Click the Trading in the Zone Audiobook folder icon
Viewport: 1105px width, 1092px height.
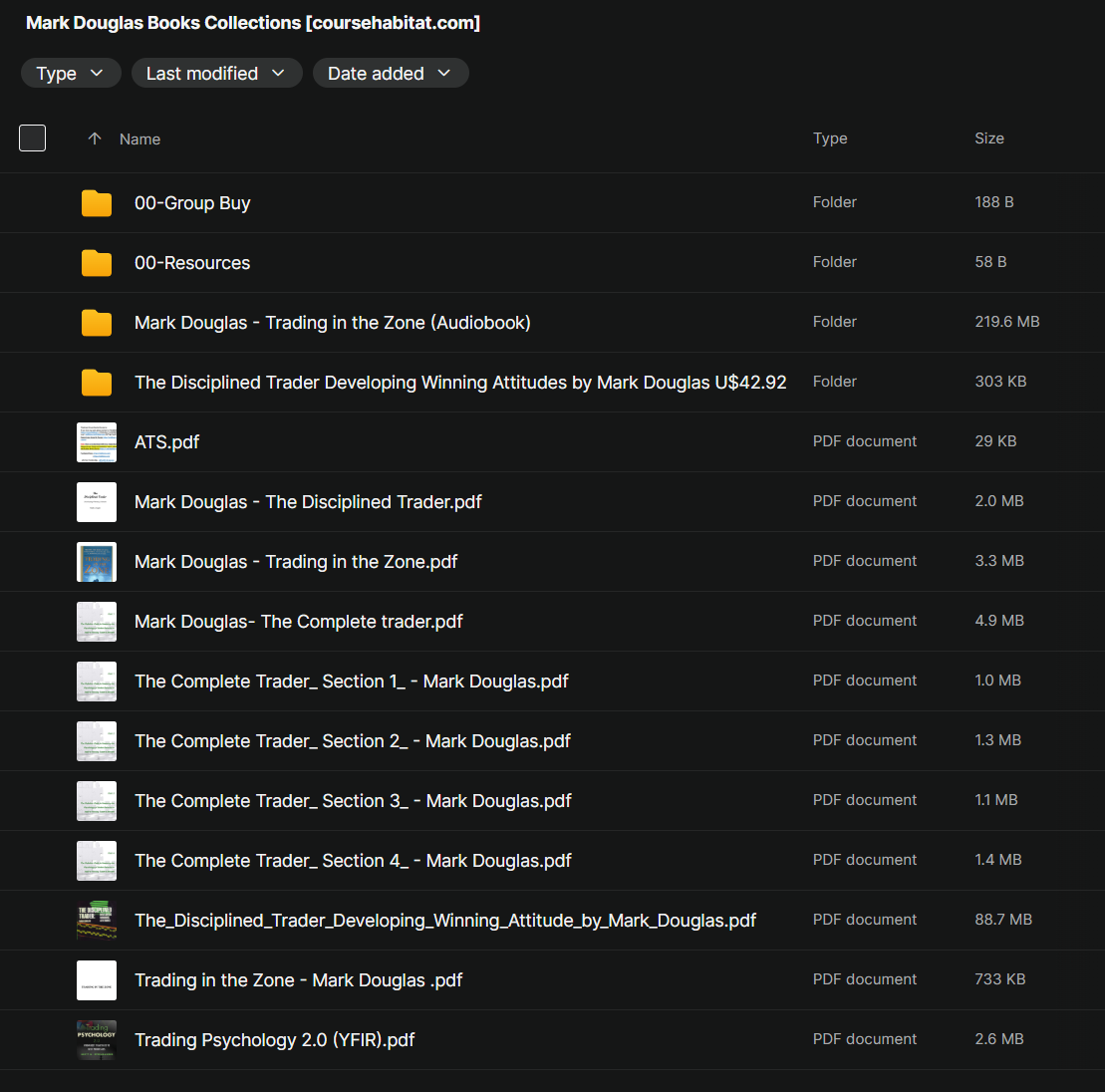pos(97,323)
